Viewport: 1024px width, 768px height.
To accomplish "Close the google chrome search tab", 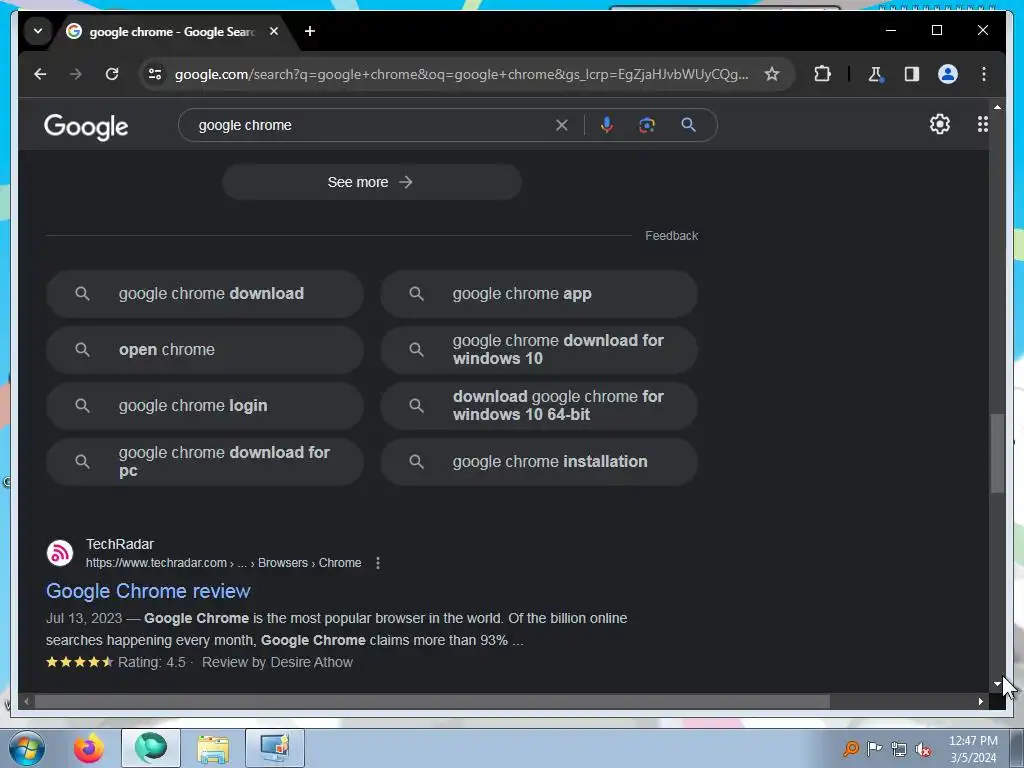I will pyautogui.click(x=274, y=31).
